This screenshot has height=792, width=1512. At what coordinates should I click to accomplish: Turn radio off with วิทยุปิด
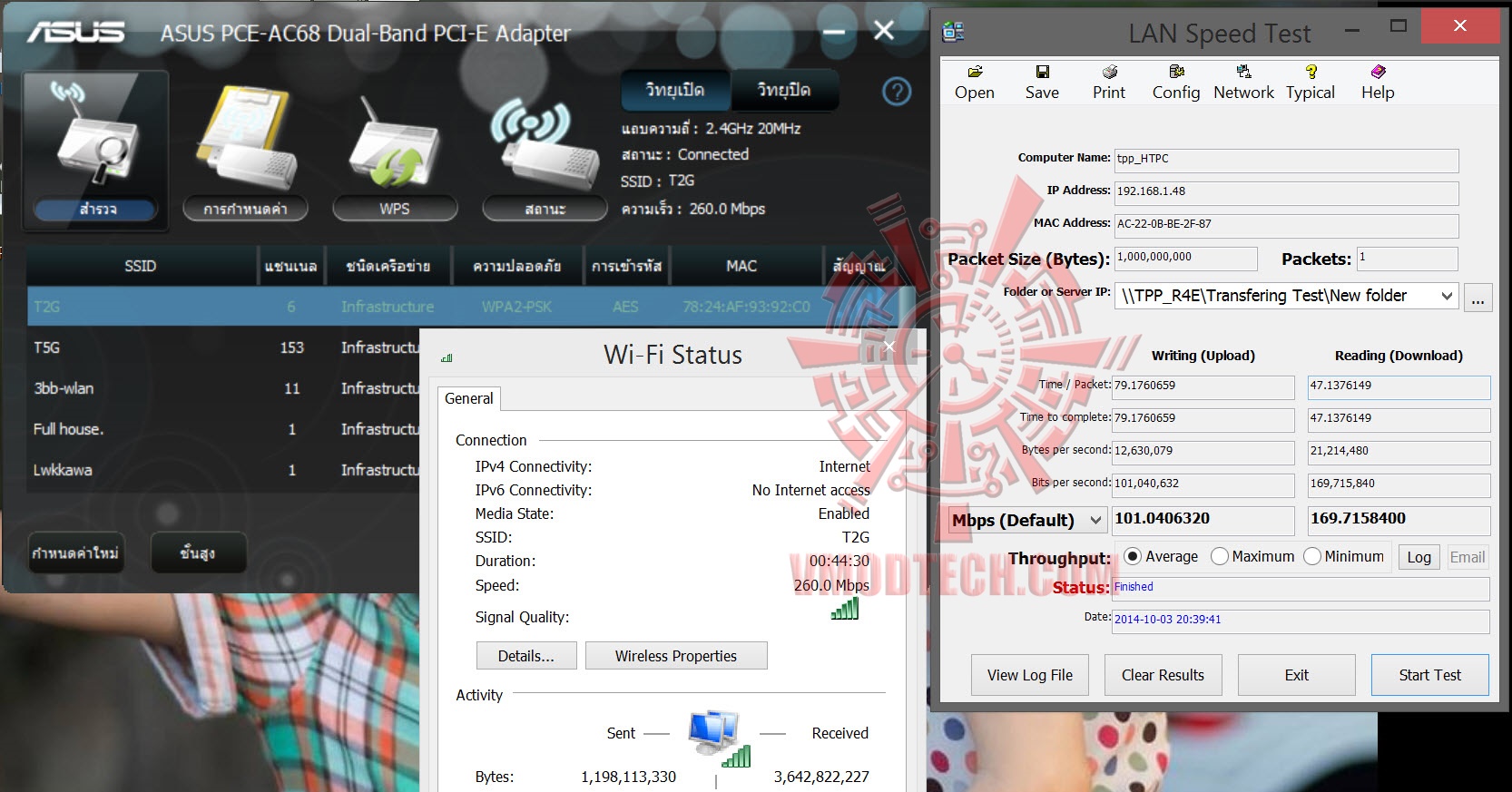[x=784, y=90]
